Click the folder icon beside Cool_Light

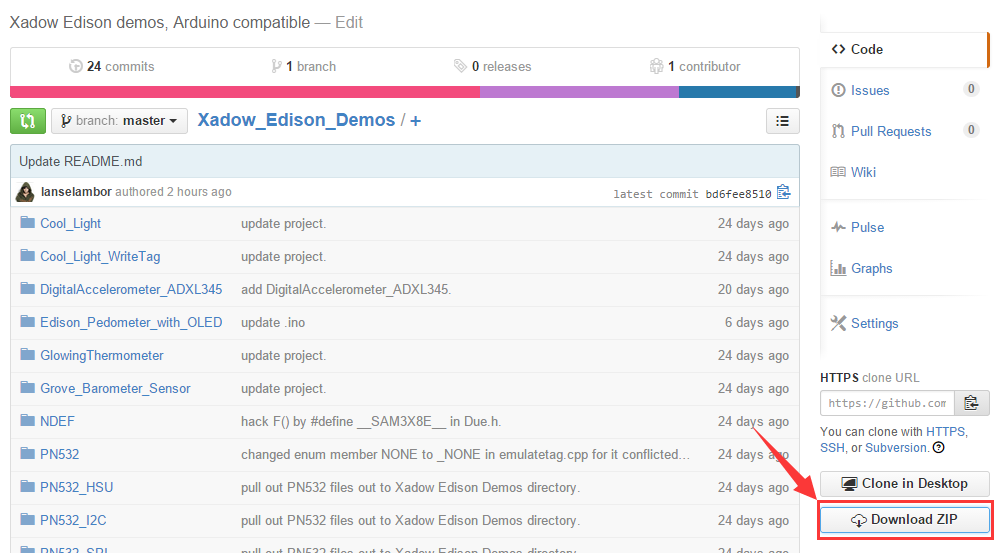(27, 222)
